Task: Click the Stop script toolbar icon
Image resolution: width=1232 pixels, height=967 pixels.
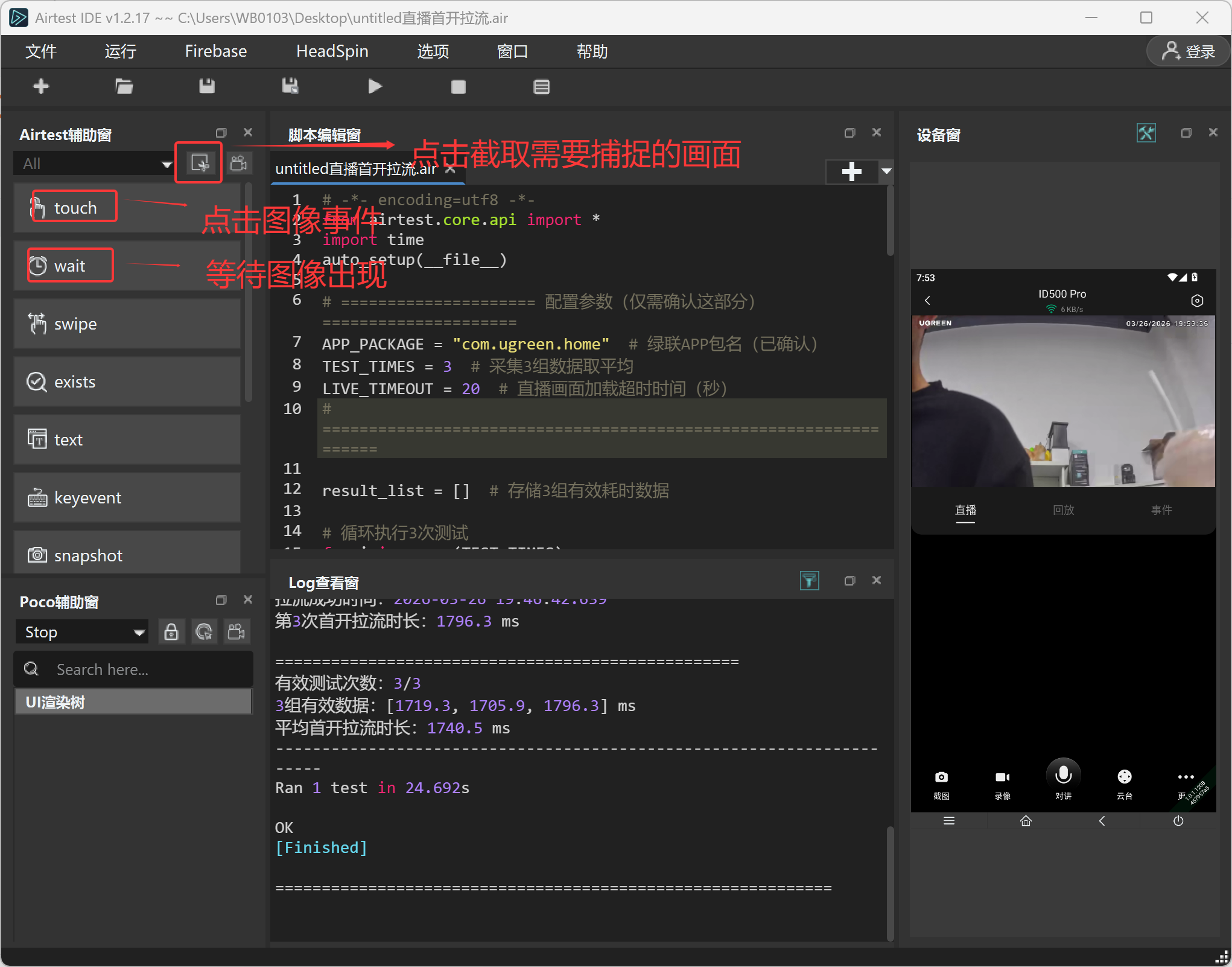Action: click(458, 87)
